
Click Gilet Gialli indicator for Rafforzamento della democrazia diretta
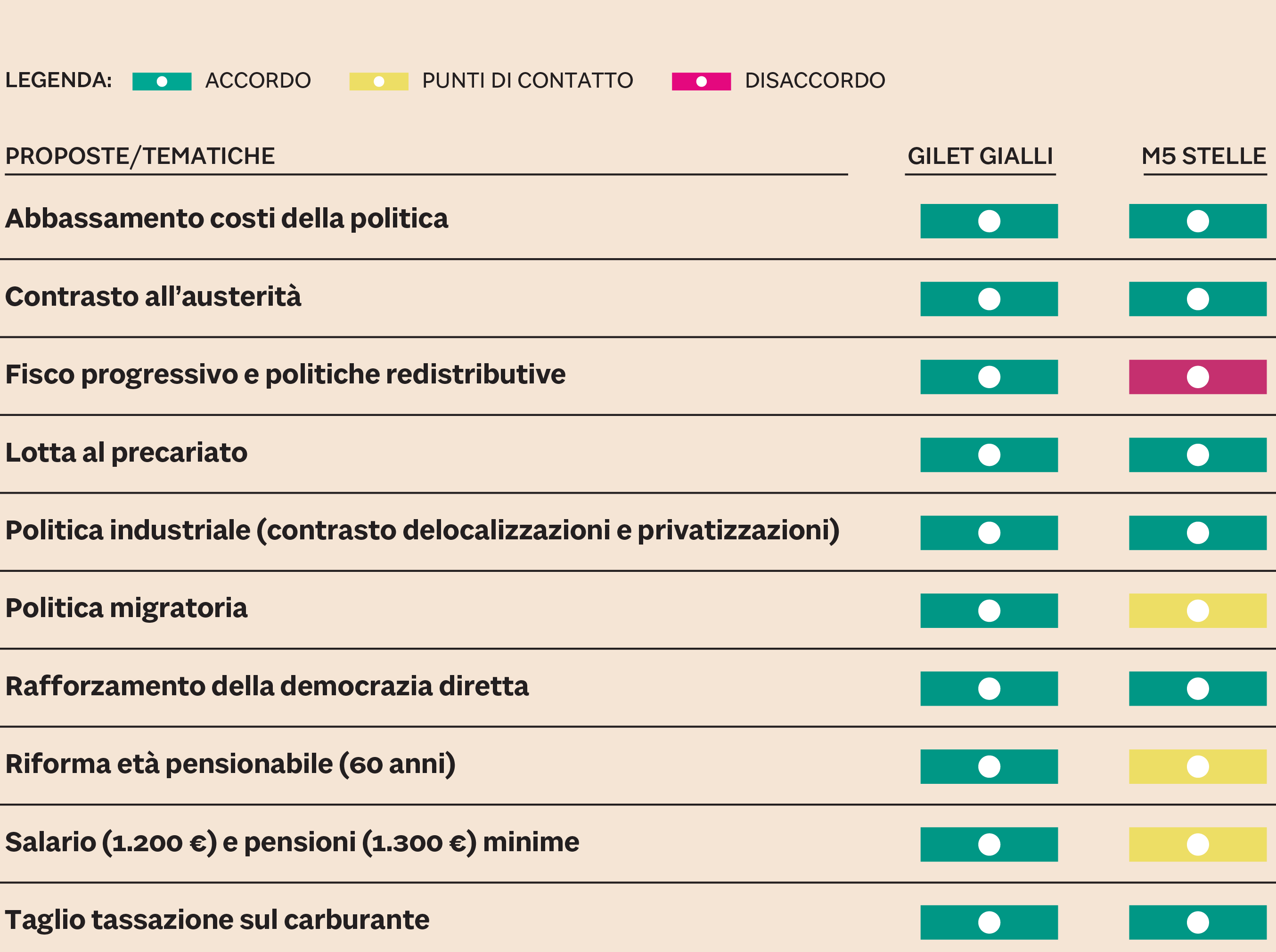[989, 688]
